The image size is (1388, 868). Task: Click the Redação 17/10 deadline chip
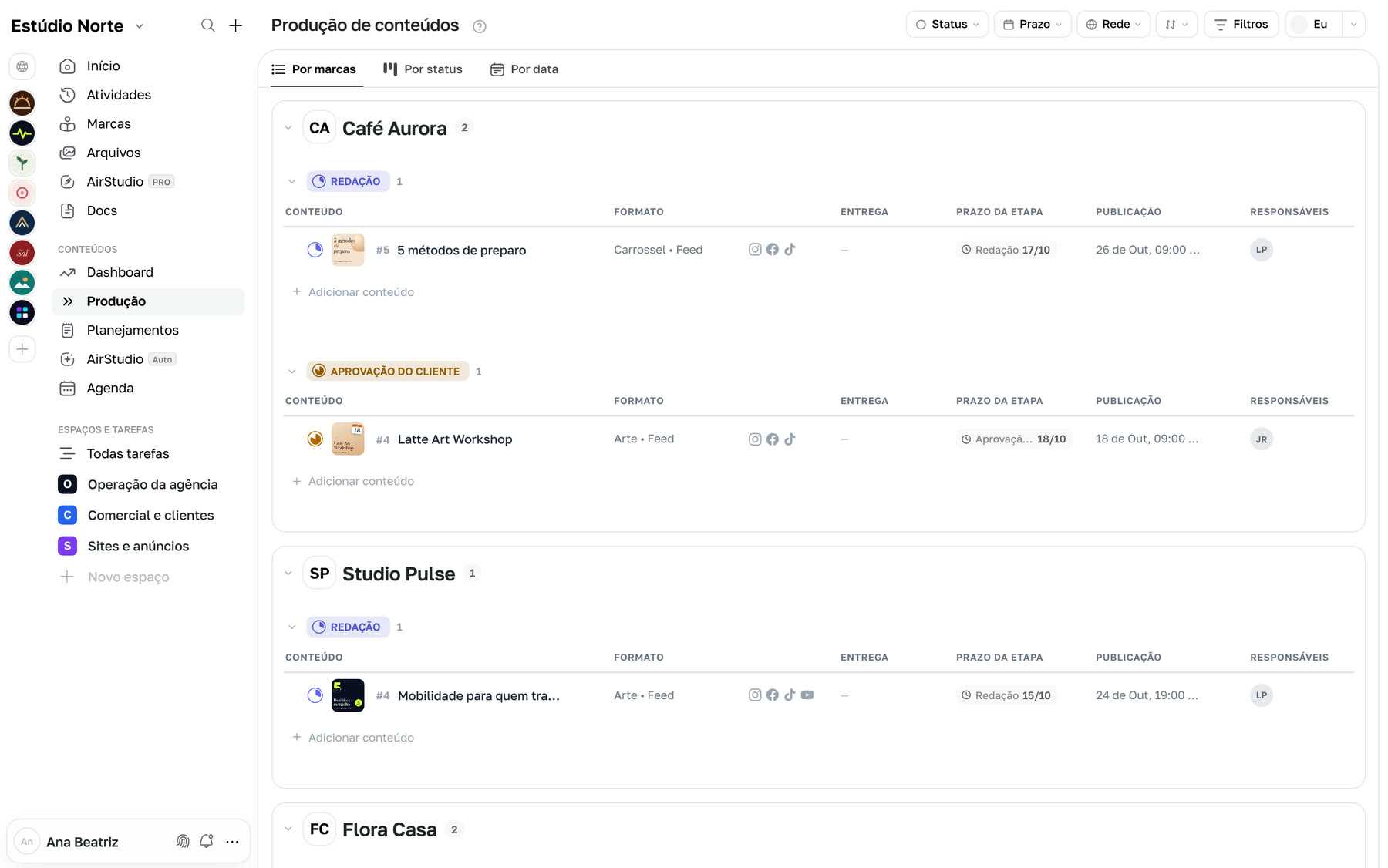point(1006,250)
